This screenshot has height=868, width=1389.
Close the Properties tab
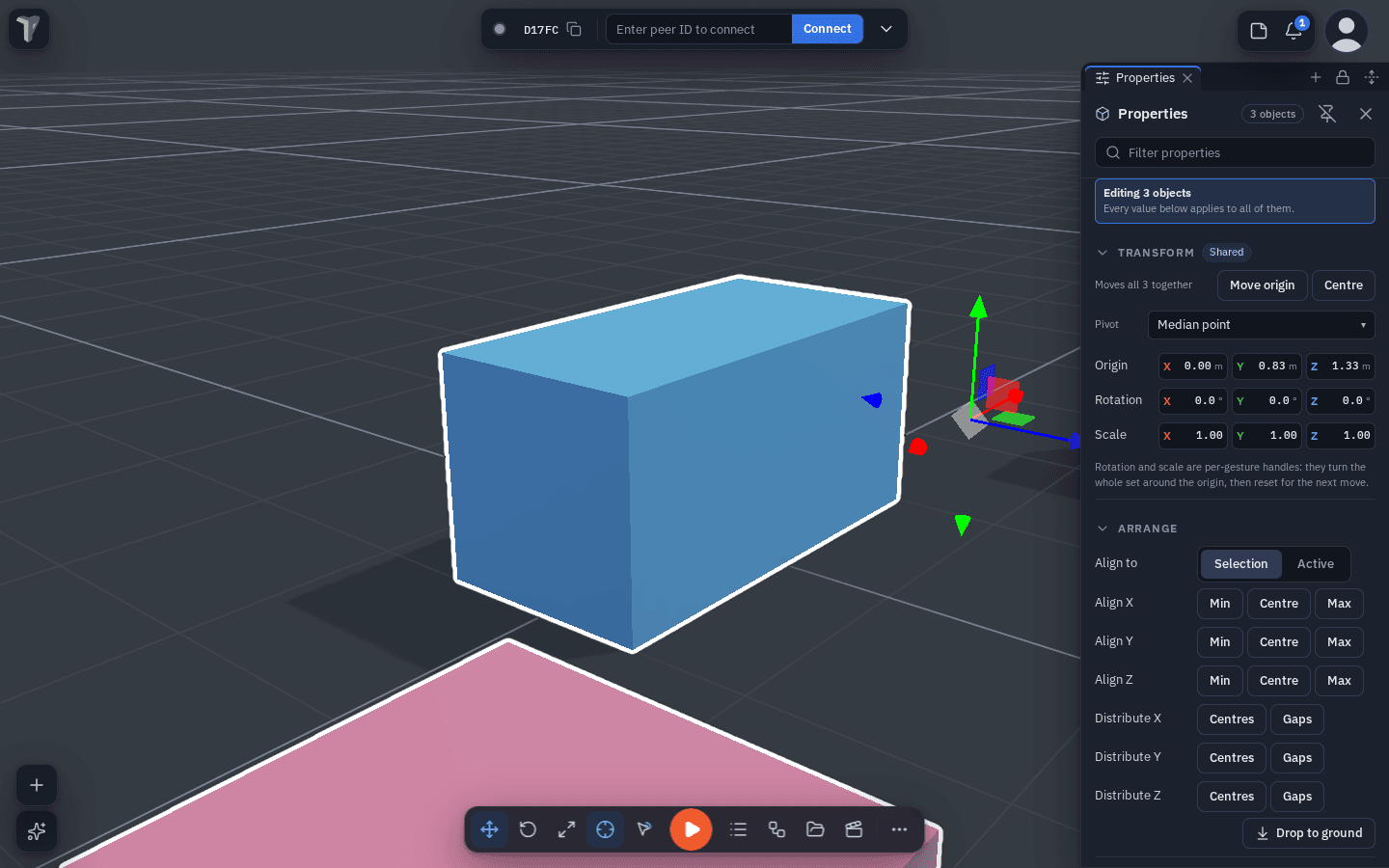[x=1187, y=78]
